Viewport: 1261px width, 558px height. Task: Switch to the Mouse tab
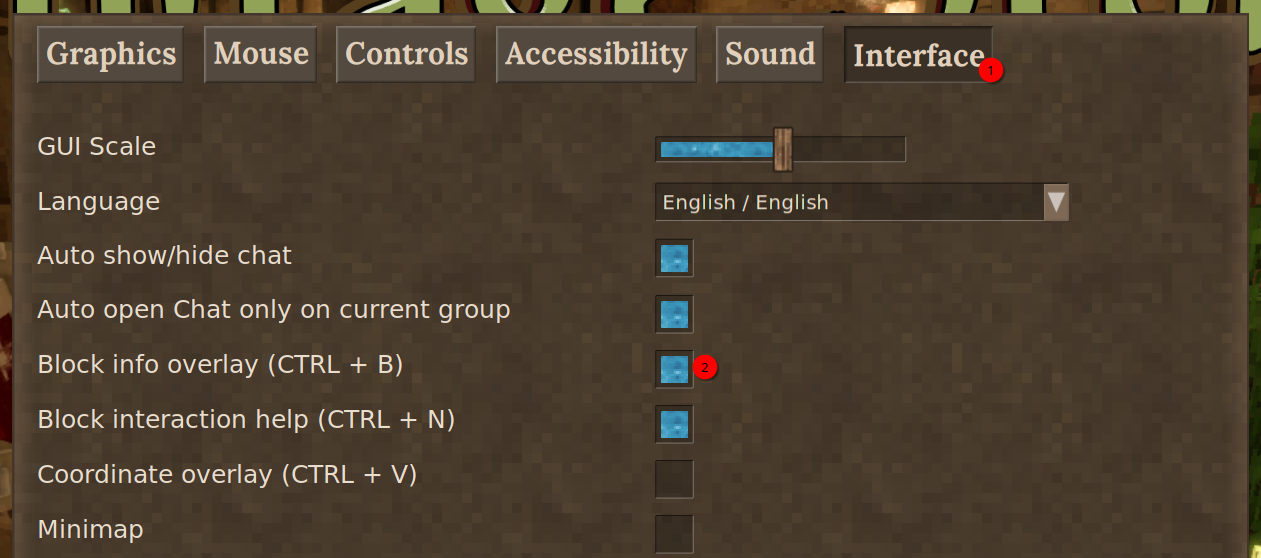click(x=260, y=54)
